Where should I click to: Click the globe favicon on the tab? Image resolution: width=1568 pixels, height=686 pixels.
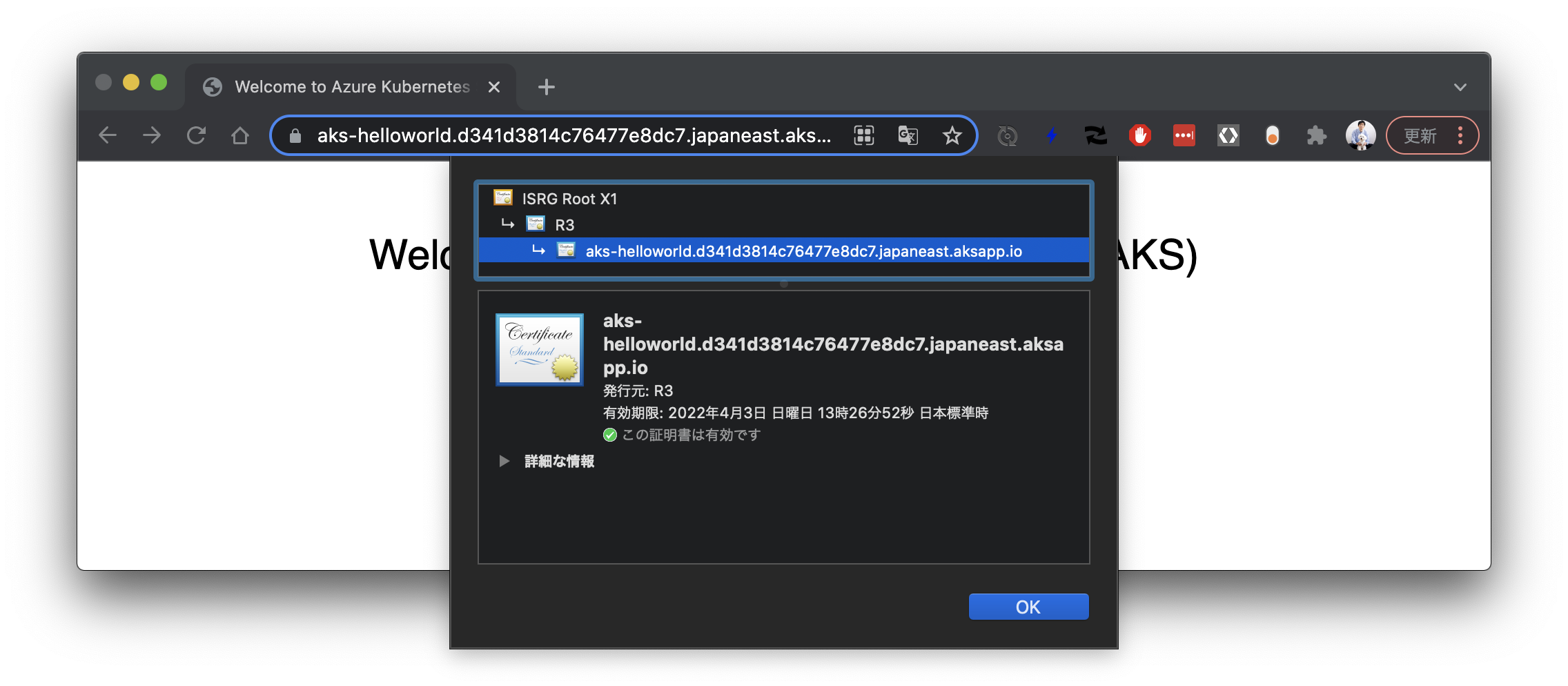(213, 87)
